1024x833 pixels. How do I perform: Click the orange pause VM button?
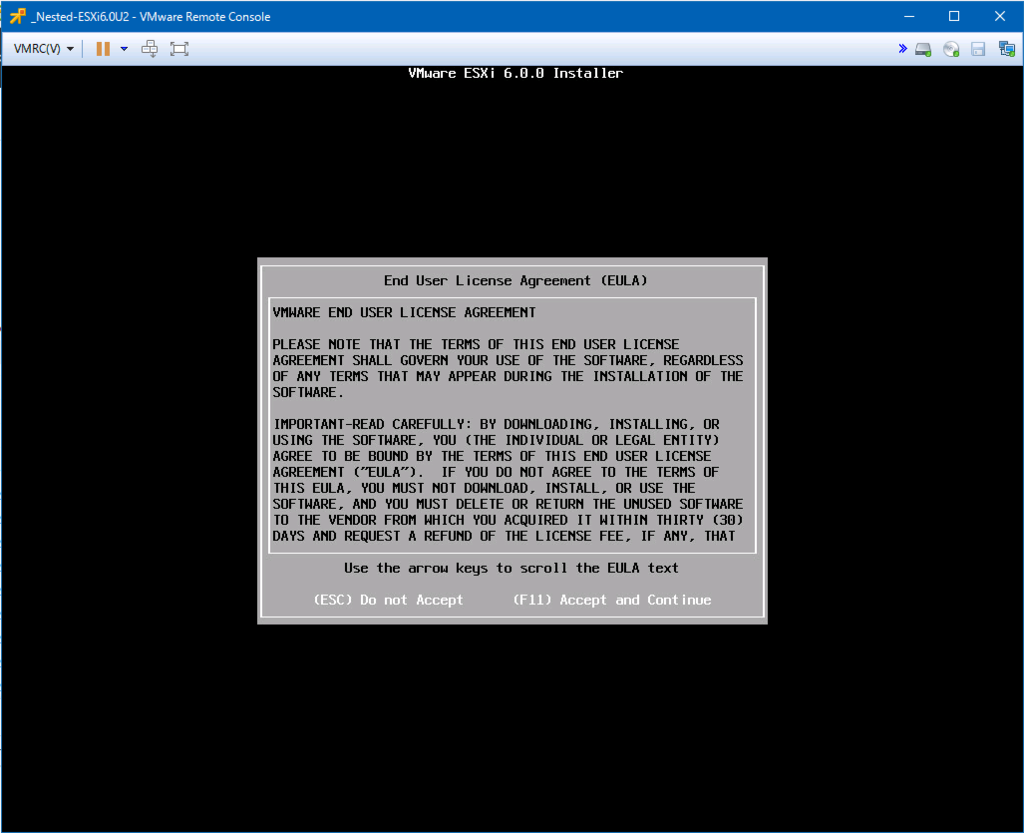[103, 49]
